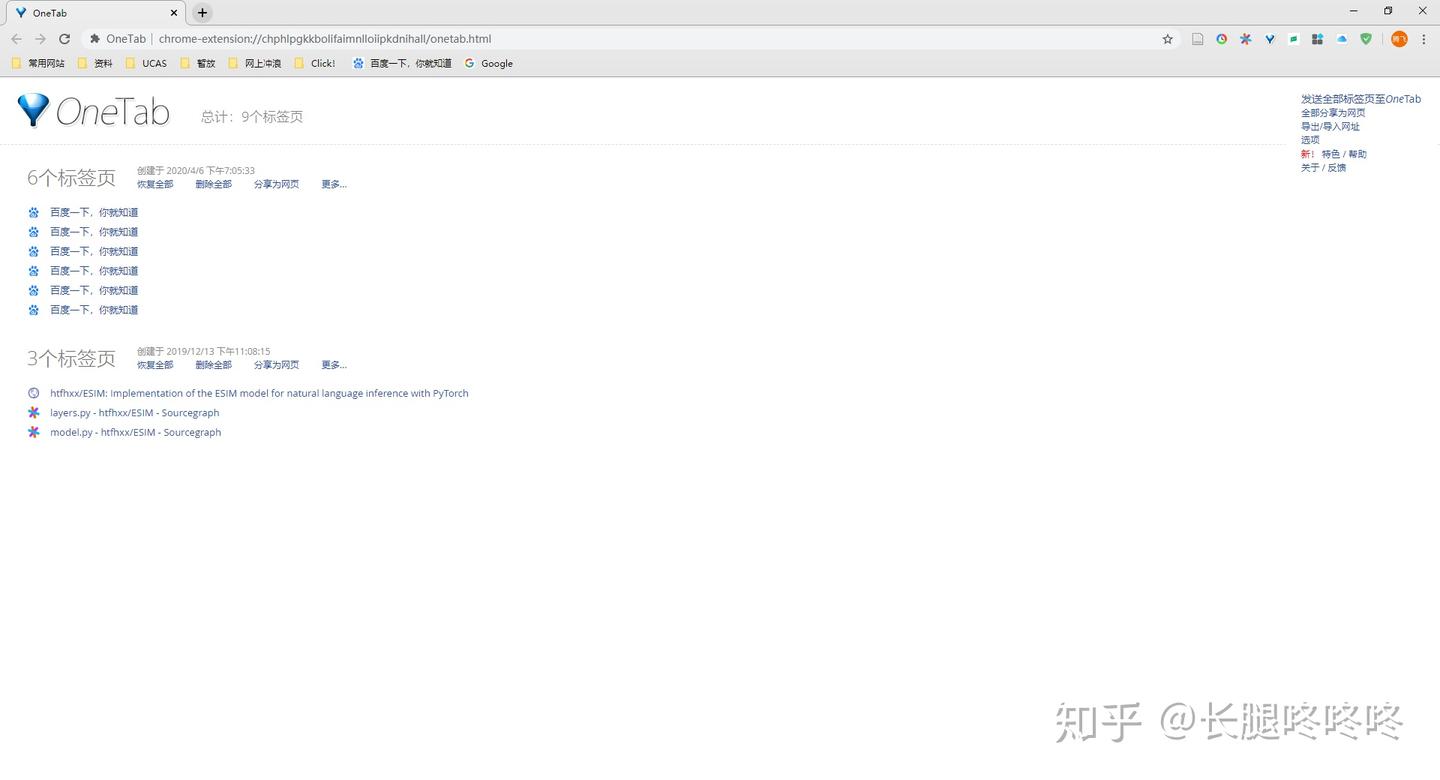This screenshot has height=780, width=1440.
Task: Click 分享为网页 for the 6个标签页 group
Action: [x=276, y=184]
